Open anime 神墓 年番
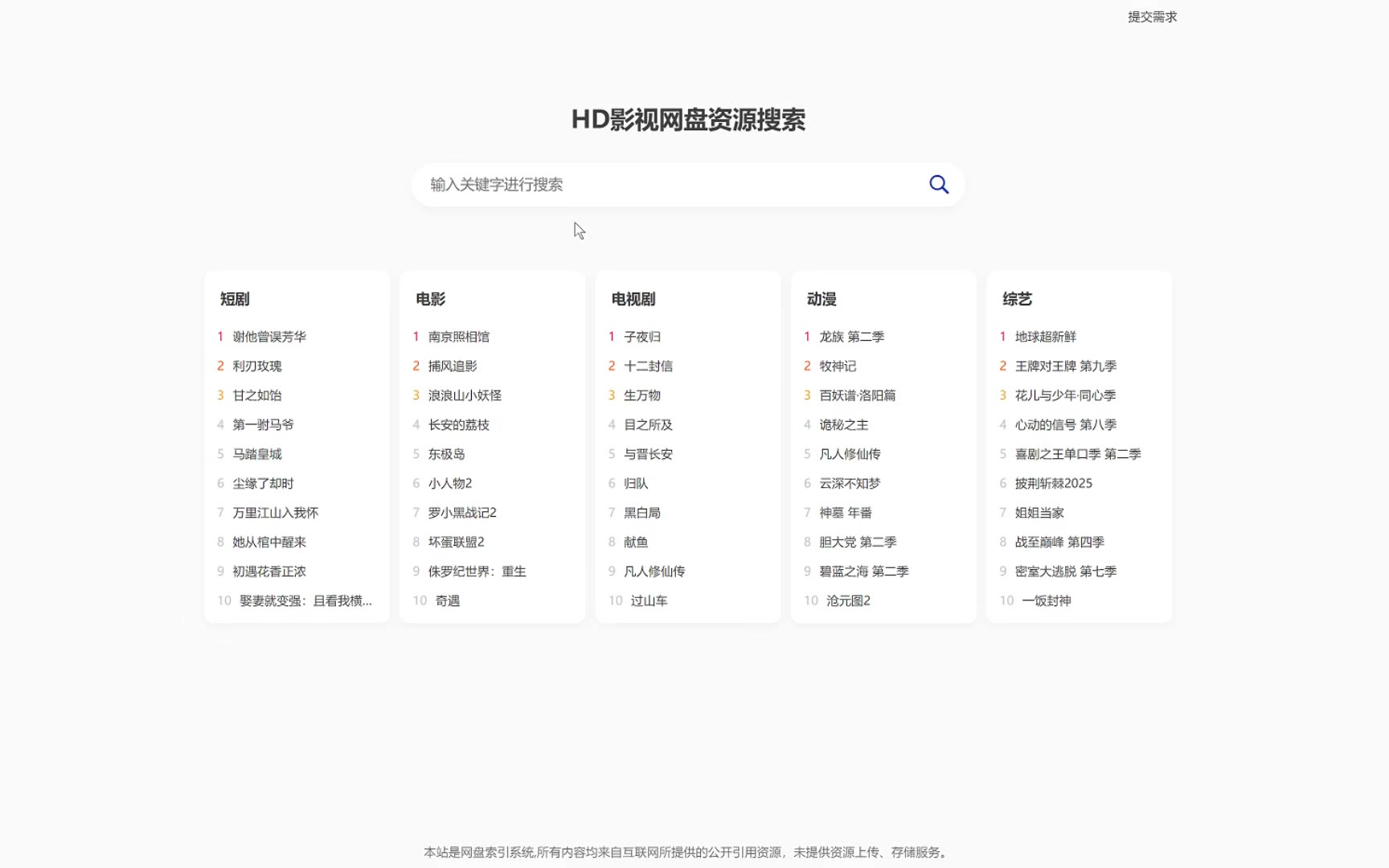Image resolution: width=1389 pixels, height=868 pixels. pyautogui.click(x=846, y=513)
